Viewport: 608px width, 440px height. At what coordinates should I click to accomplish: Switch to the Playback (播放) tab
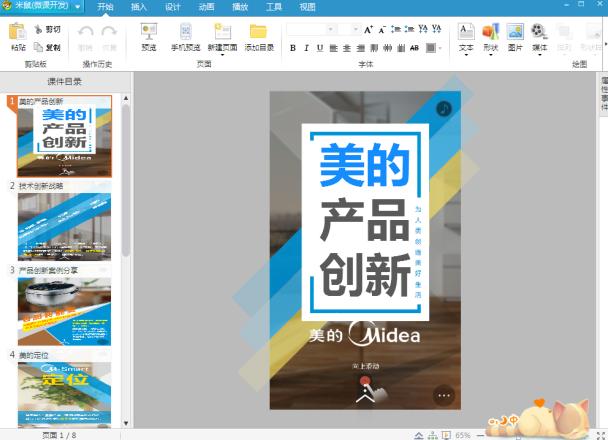point(240,7)
